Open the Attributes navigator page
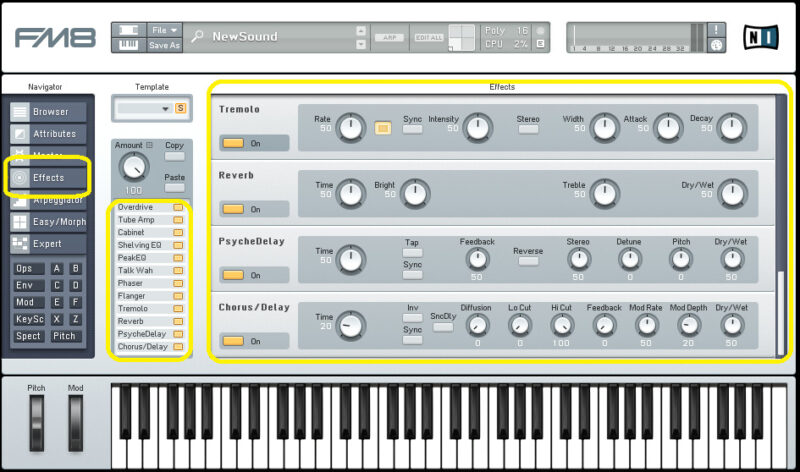This screenshot has height=472, width=800. (x=50, y=133)
